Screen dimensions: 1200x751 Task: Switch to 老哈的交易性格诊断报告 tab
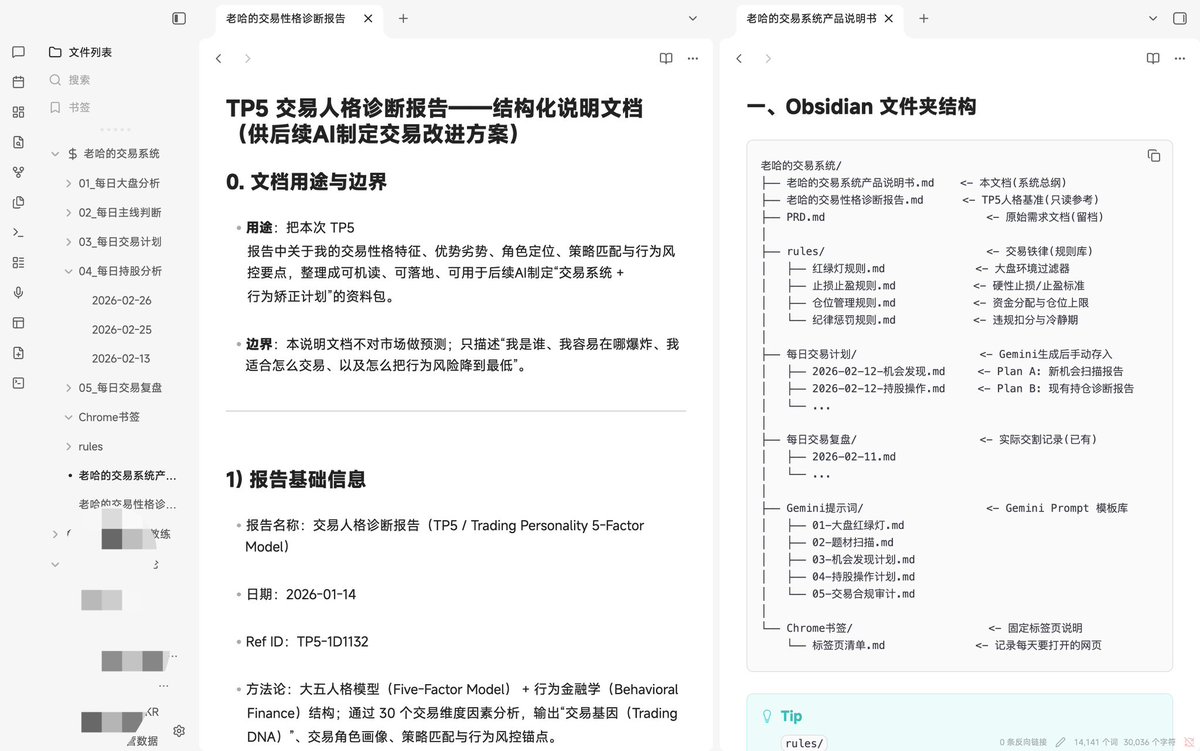click(287, 18)
